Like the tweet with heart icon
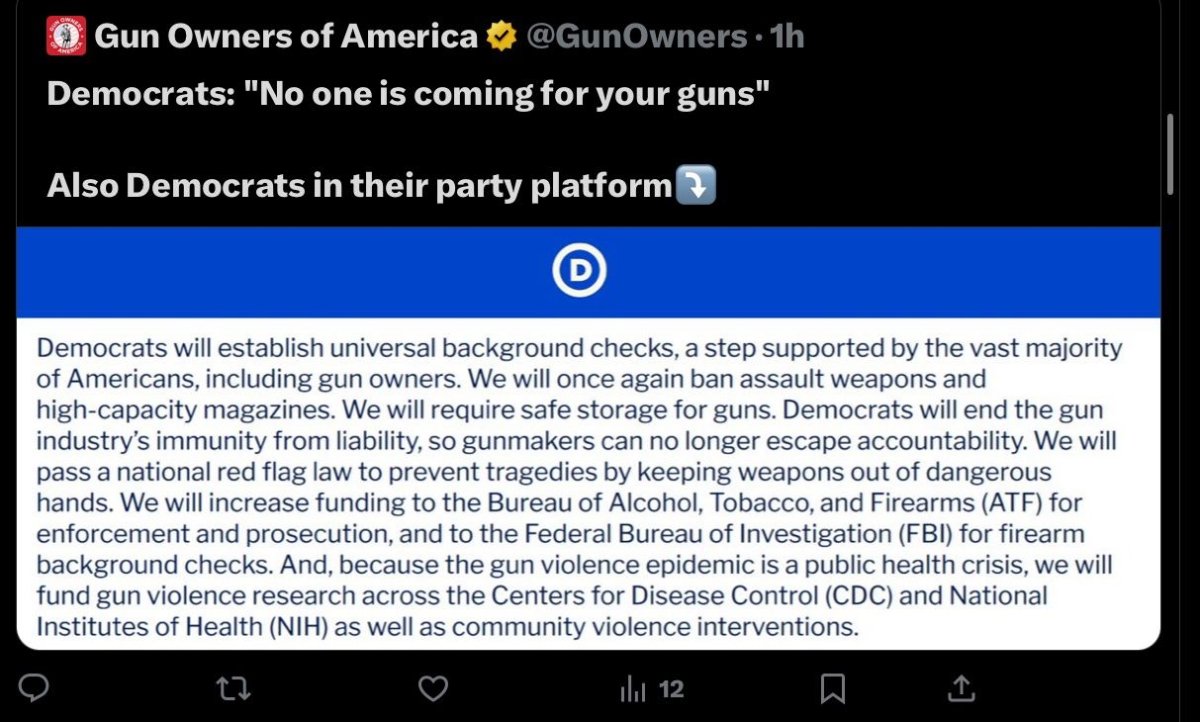This screenshot has width=1200, height=722. (432, 688)
